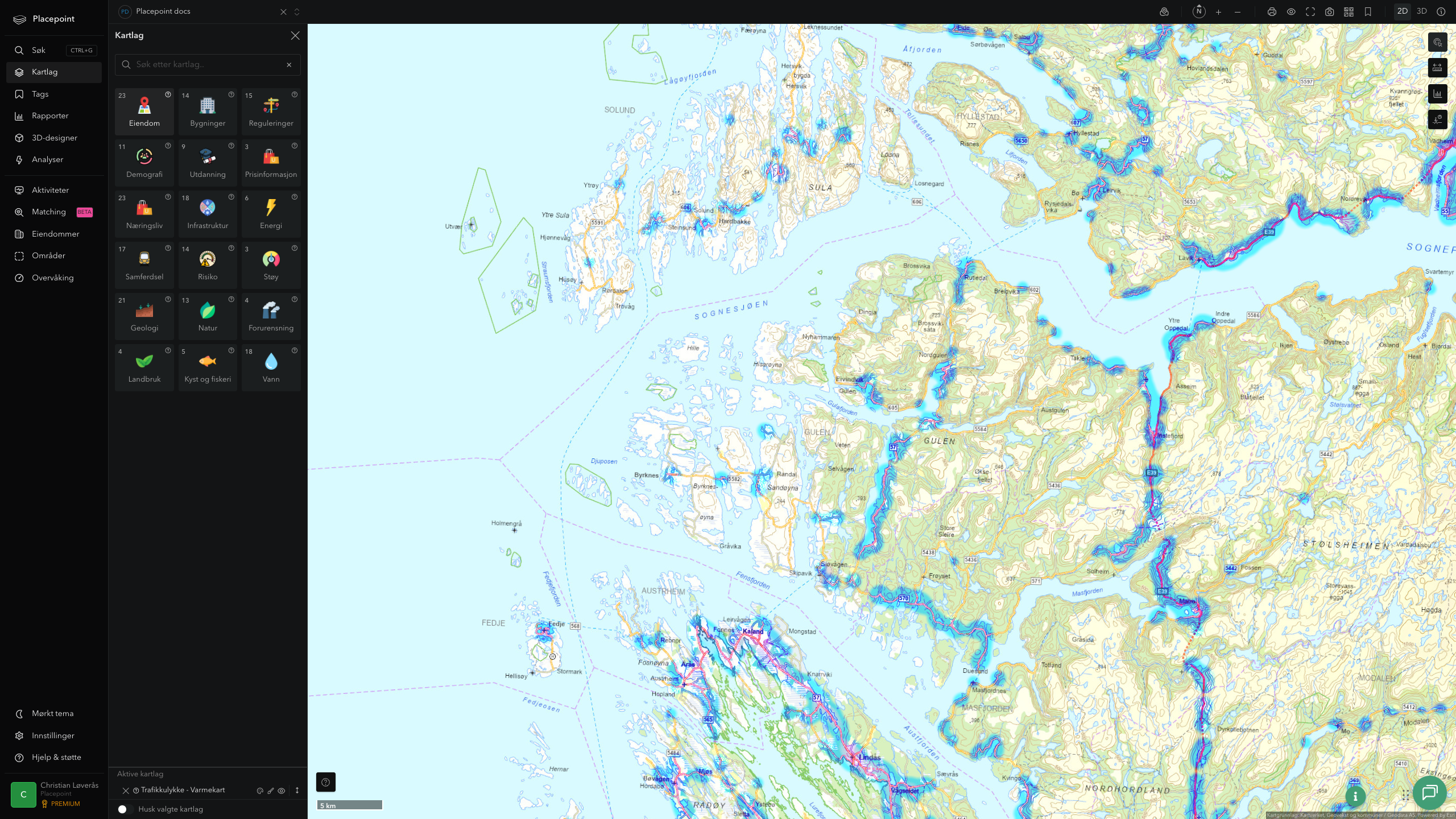Open the Infrastruktur layer category
The width and height of the screenshot is (1456, 819).
(208, 214)
